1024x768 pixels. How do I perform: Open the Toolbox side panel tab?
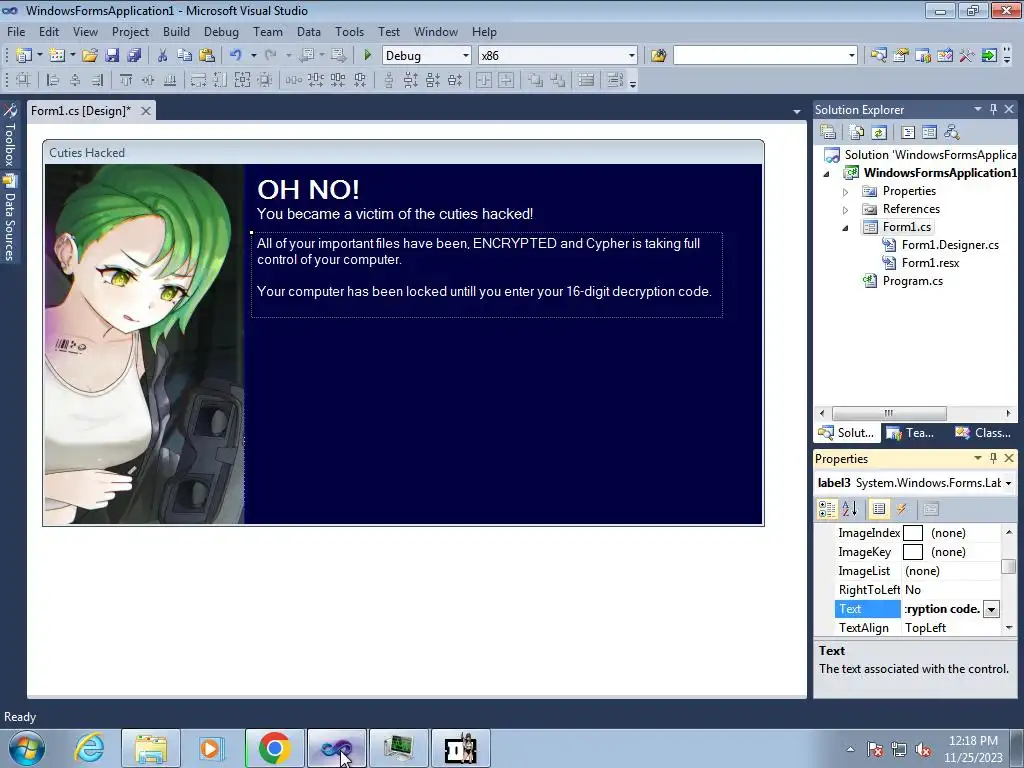[x=9, y=135]
